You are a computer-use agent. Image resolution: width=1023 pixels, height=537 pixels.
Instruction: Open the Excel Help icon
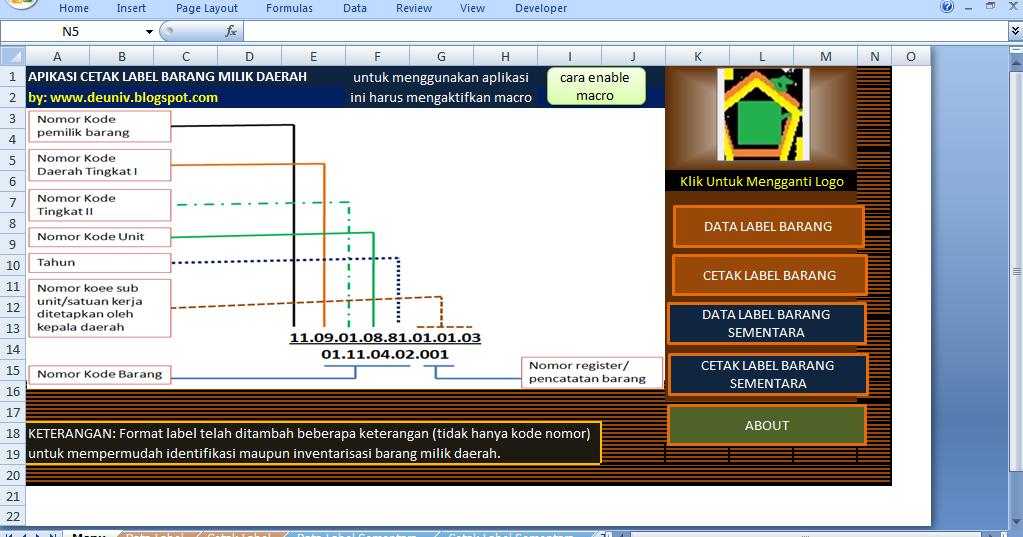(947, 7)
